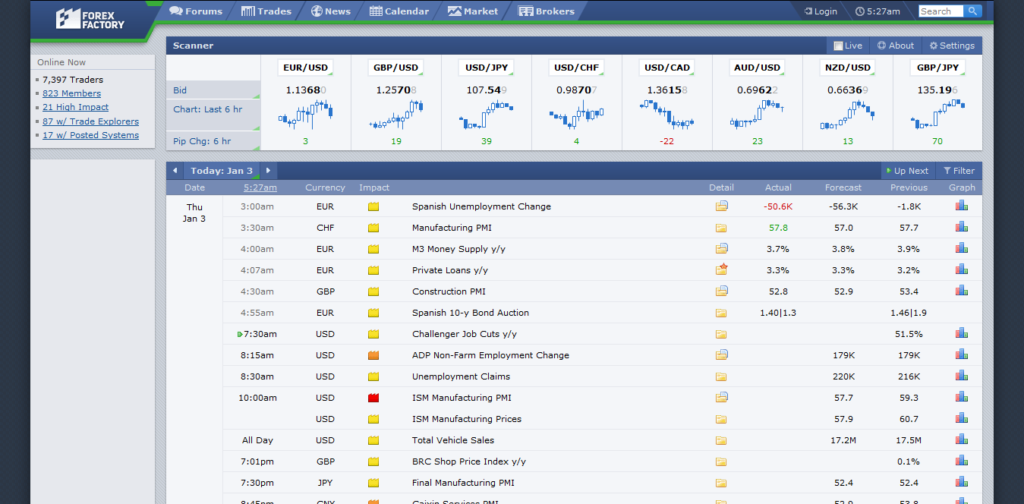
Task: Change the Chart: Last 6 hr option
Action: (x=214, y=116)
